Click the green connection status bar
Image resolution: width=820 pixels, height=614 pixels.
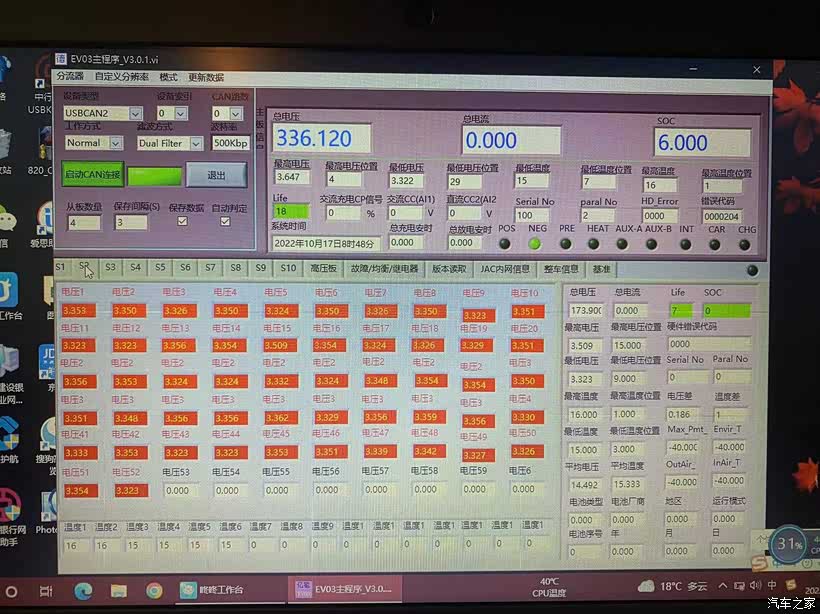coord(155,175)
